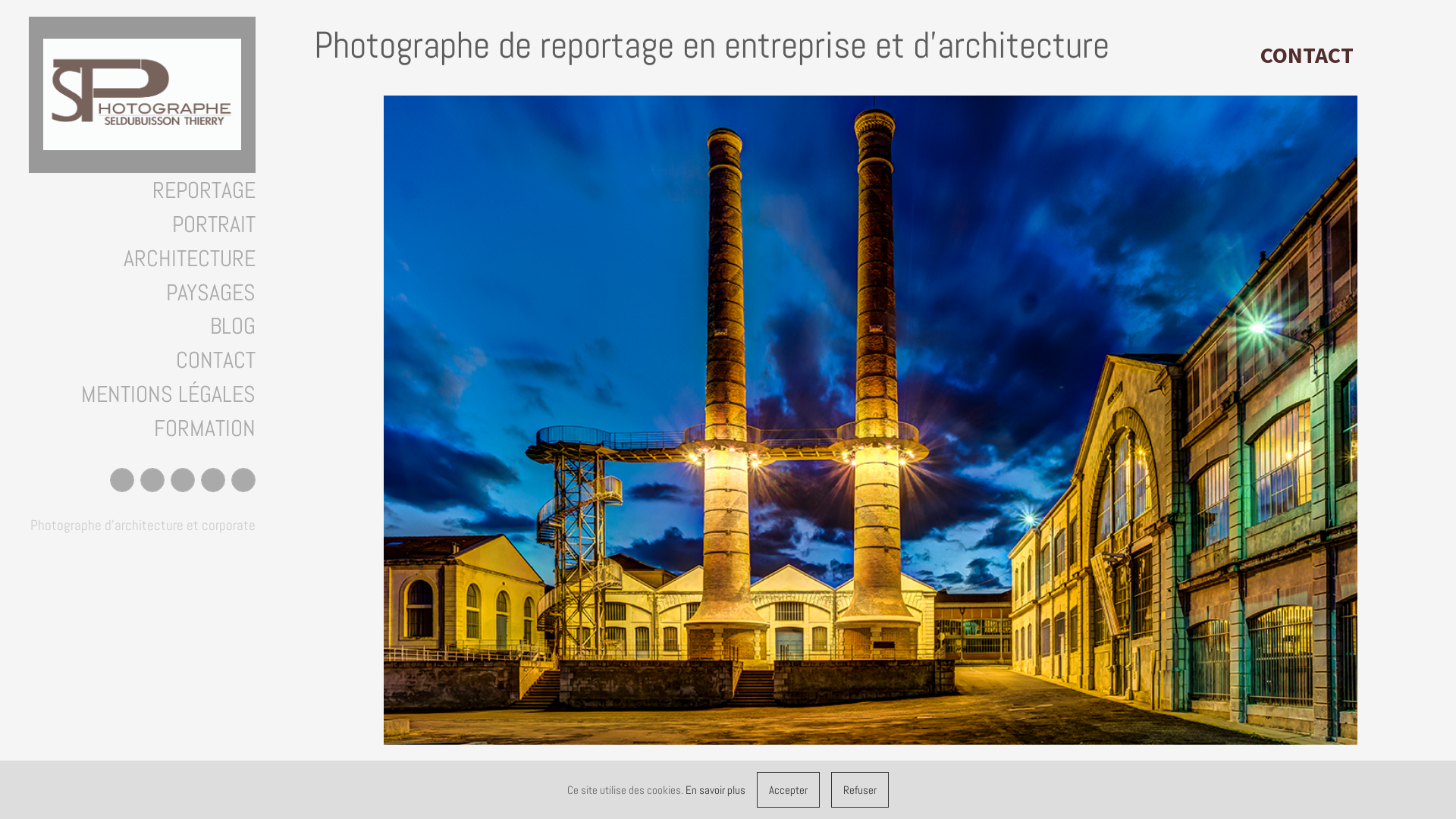Click the fourth gray social circle icon

(213, 480)
